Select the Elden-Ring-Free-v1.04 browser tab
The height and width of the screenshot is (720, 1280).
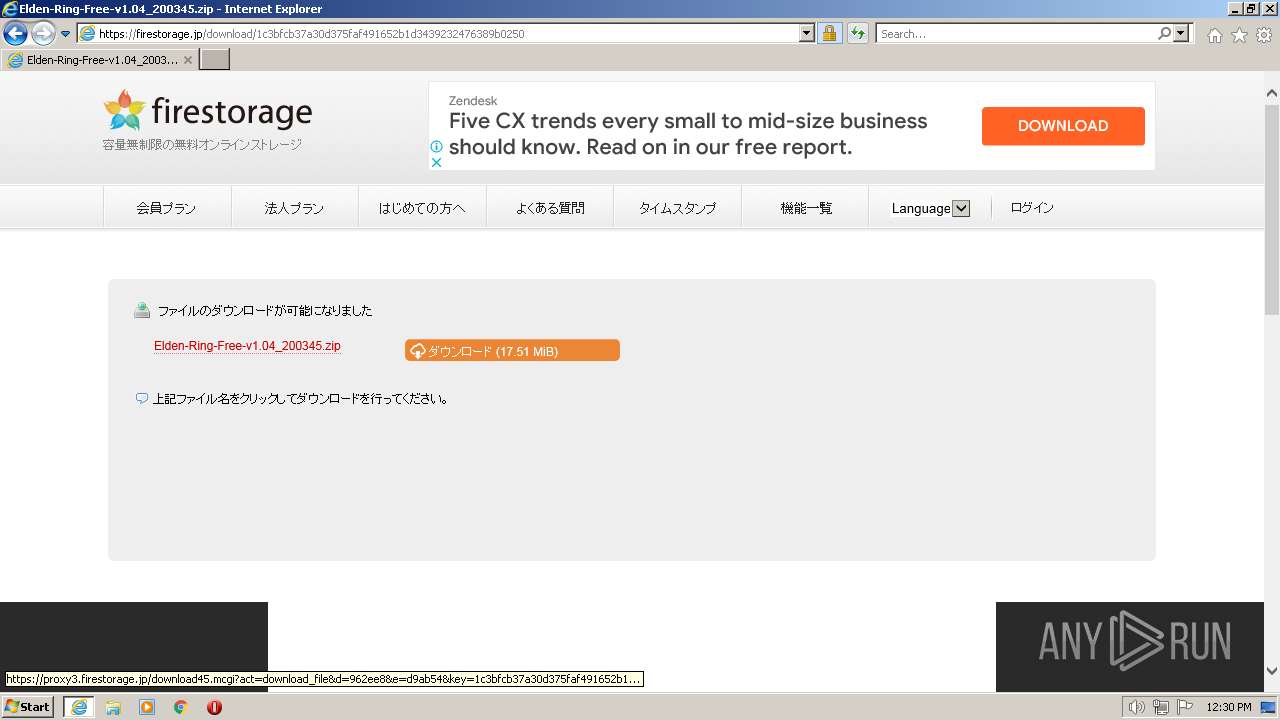pos(100,60)
